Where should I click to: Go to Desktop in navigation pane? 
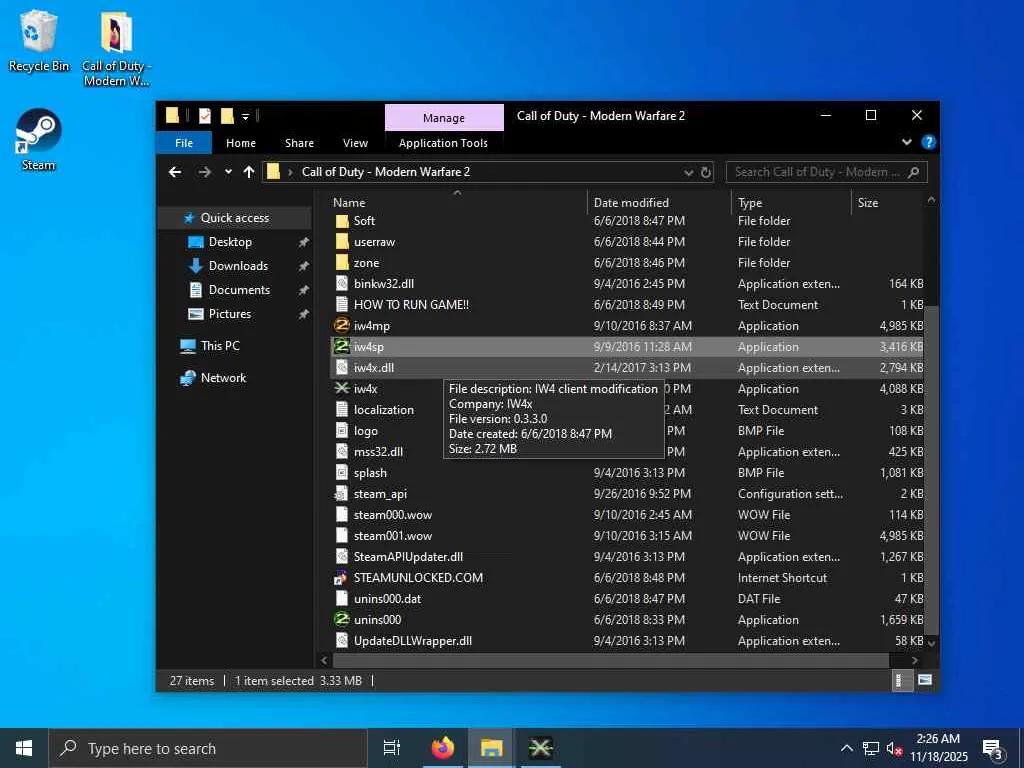pyautogui.click(x=230, y=242)
